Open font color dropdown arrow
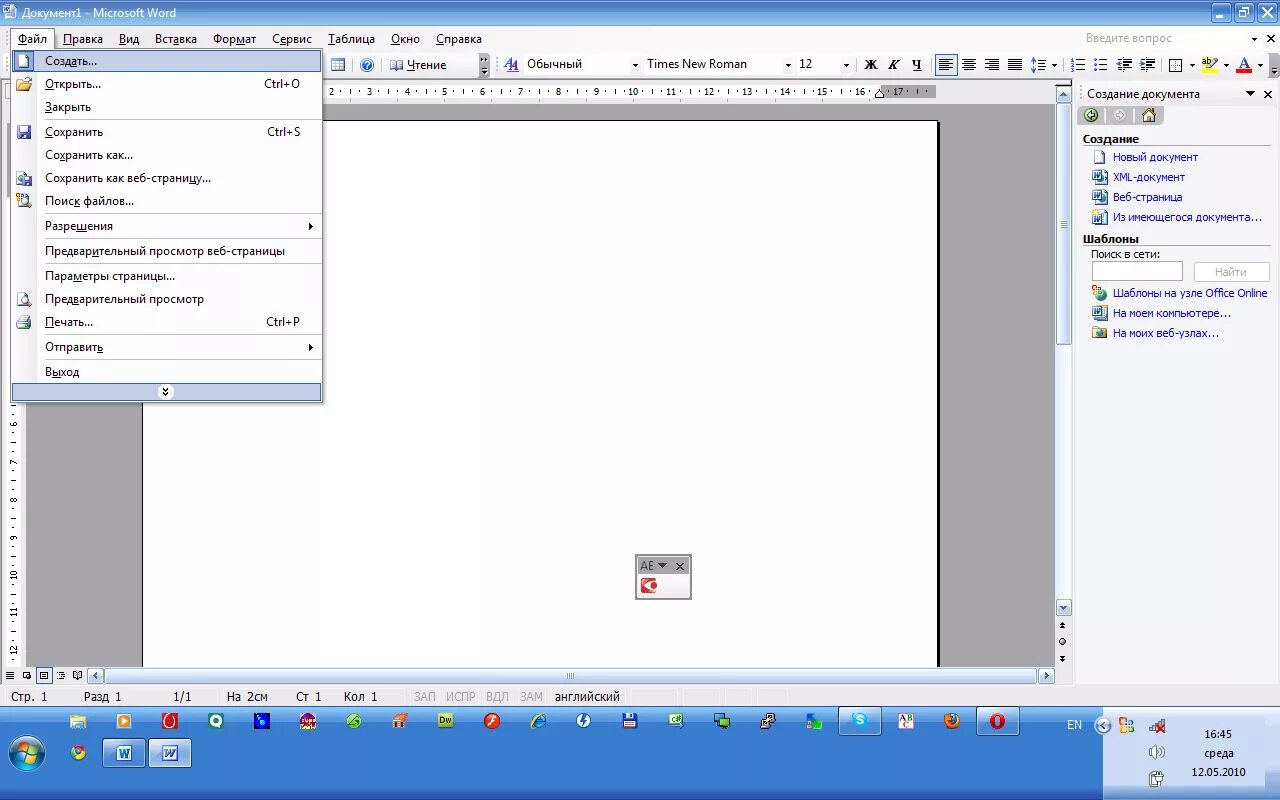 (1260, 65)
